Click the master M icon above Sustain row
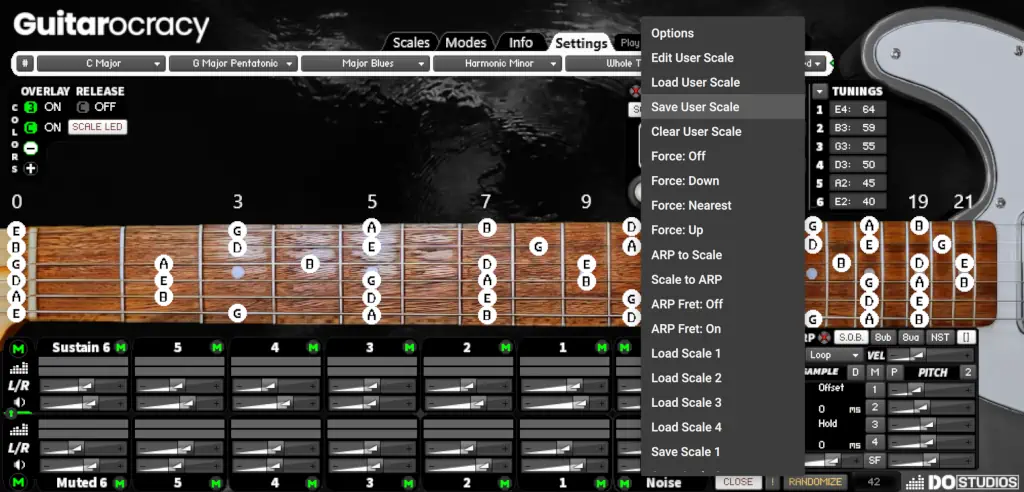The height and width of the screenshot is (492, 1024). click(x=19, y=348)
